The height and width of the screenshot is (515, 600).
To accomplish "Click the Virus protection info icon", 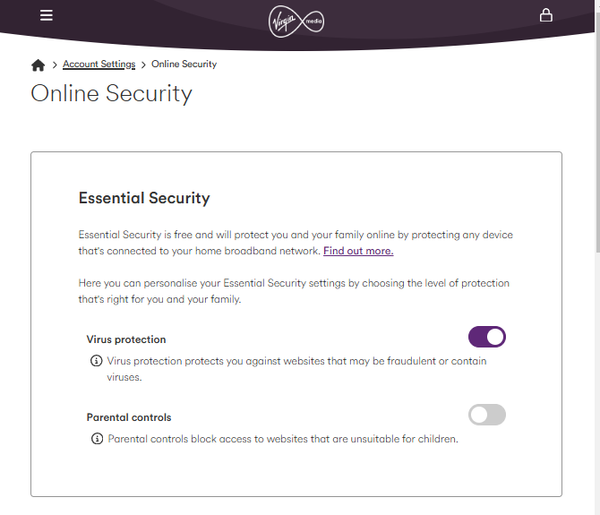I will [x=96, y=361].
